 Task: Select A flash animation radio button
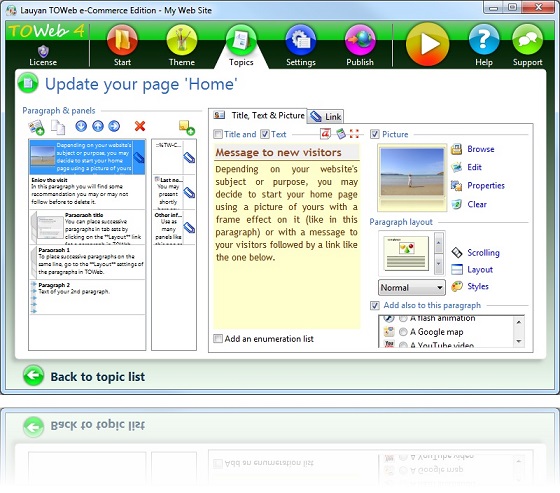(403, 318)
